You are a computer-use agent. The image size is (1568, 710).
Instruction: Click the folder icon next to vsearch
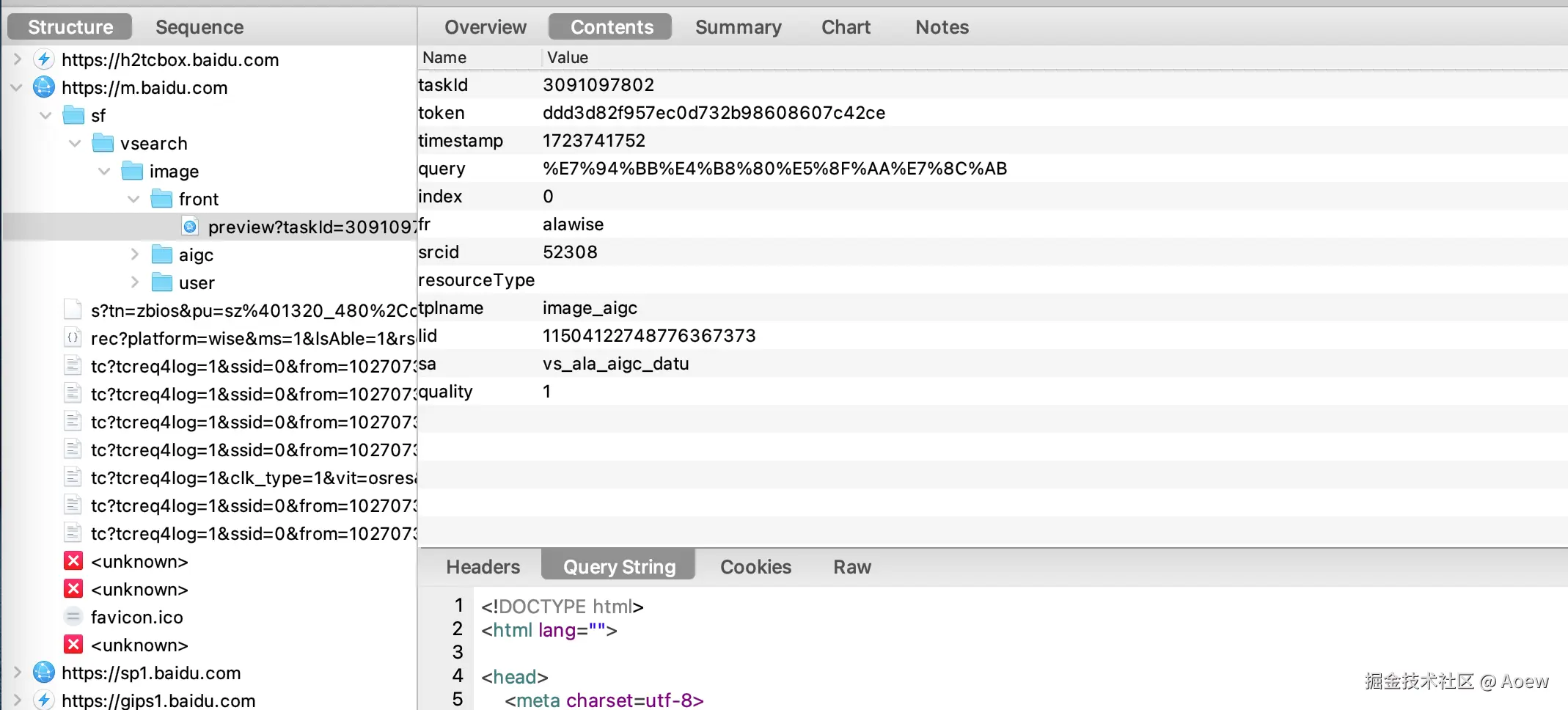click(103, 143)
